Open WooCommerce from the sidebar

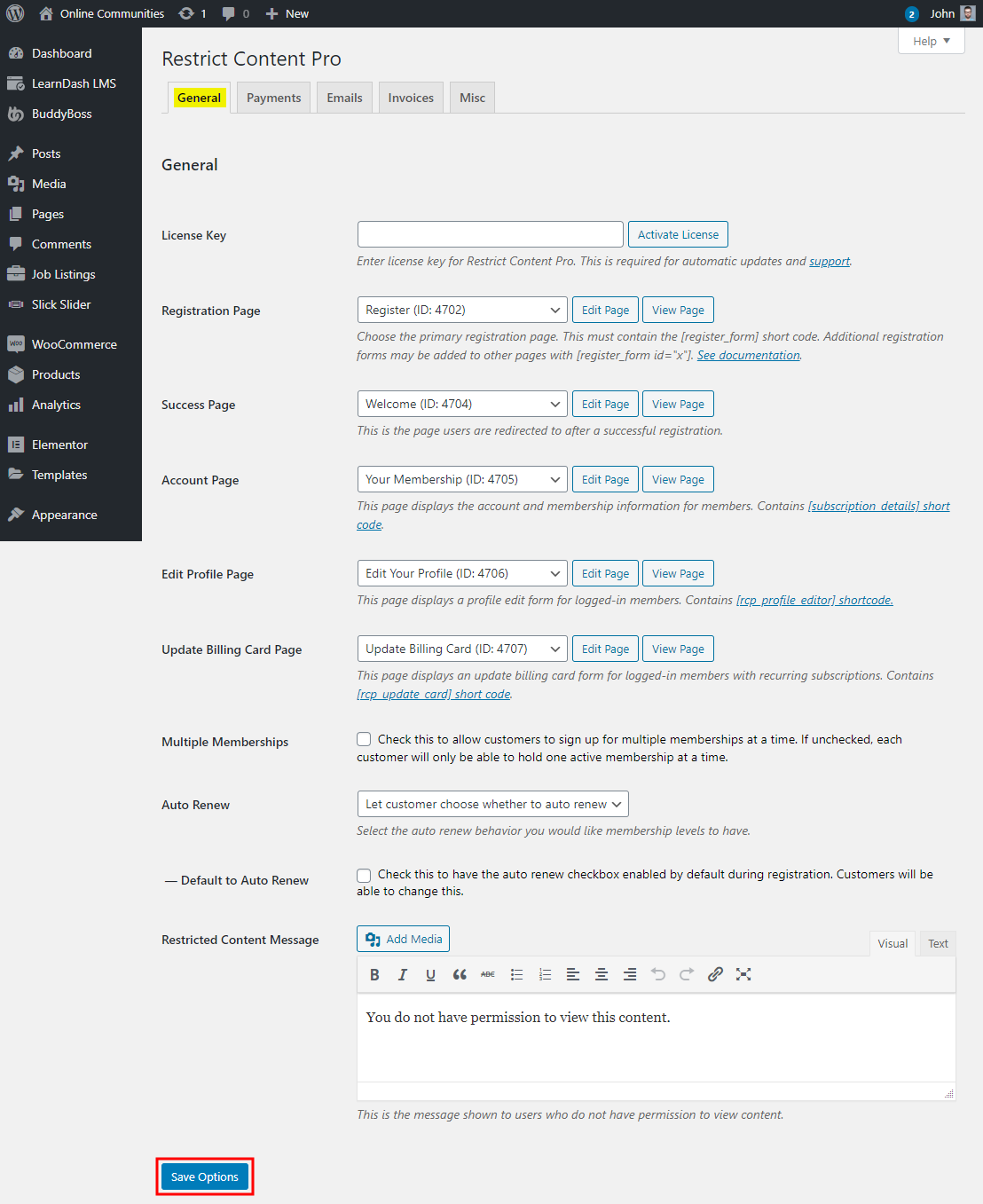[x=74, y=344]
